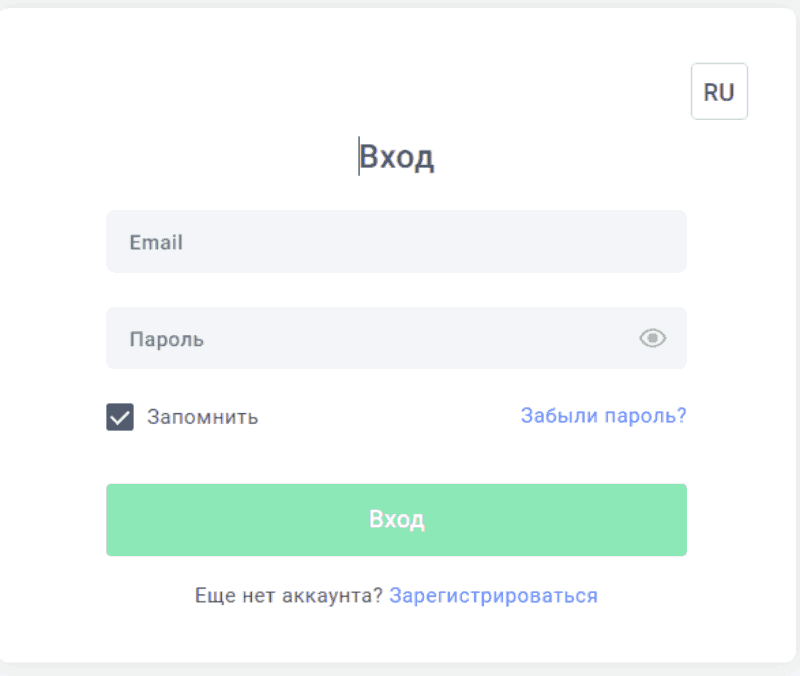800x676 pixels.
Task: Open the Забыли пароль? link
Action: click(x=603, y=416)
